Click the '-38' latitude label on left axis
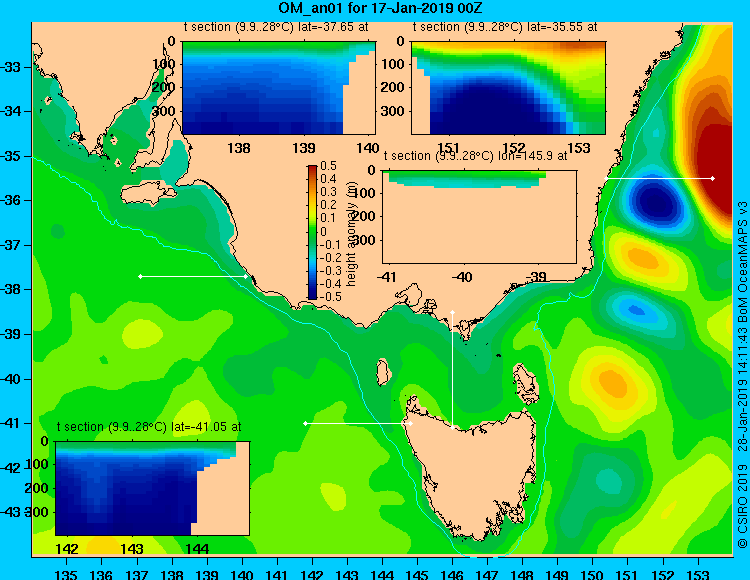 (11, 289)
